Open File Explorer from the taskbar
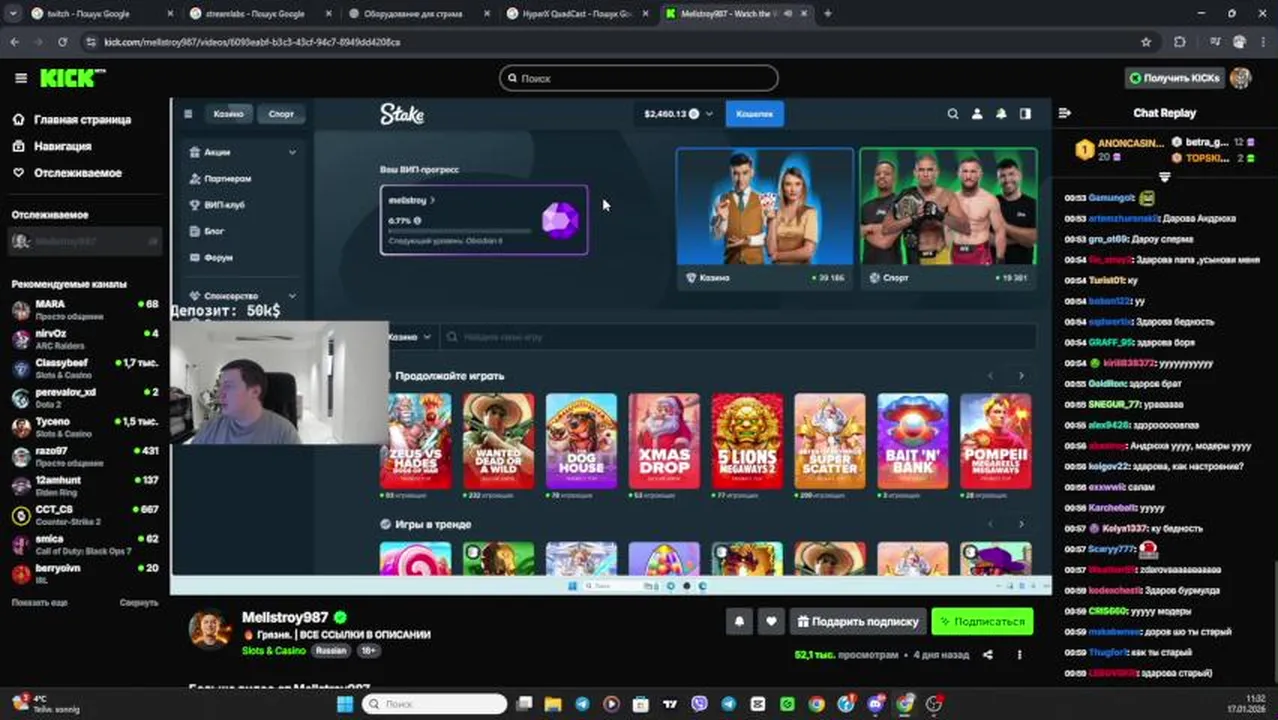Screen dimensions: 1278x720 point(553,704)
